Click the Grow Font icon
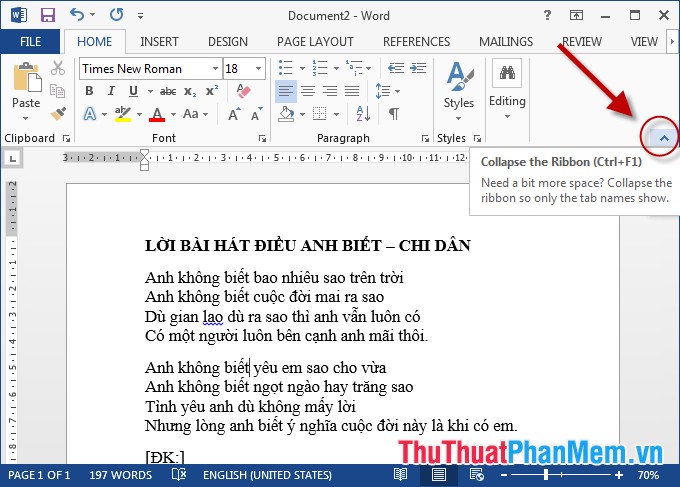Screen dimensions: 680x487 click(x=234, y=114)
